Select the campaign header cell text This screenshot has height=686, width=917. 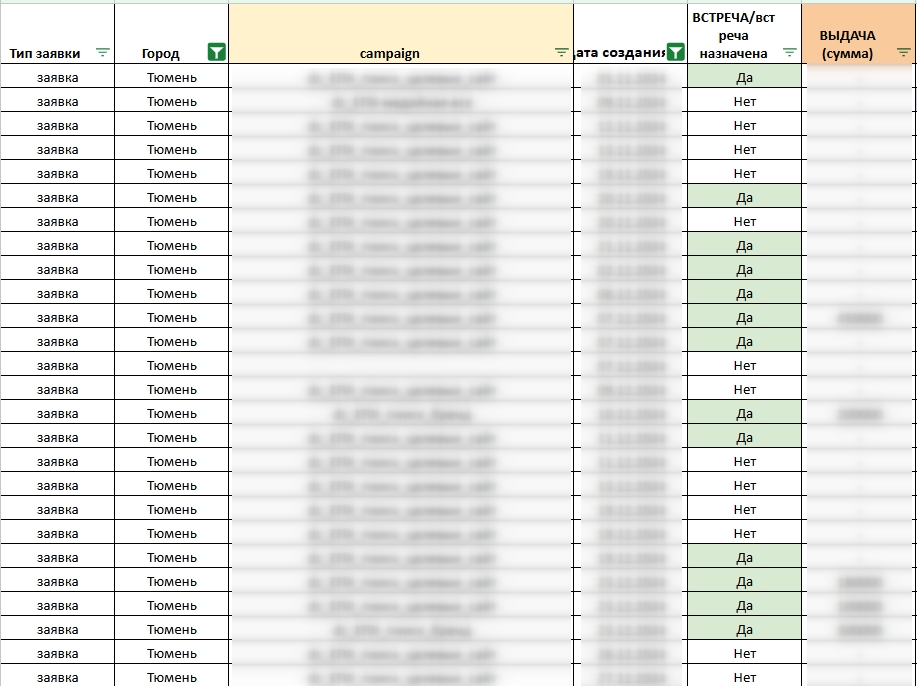click(x=389, y=54)
